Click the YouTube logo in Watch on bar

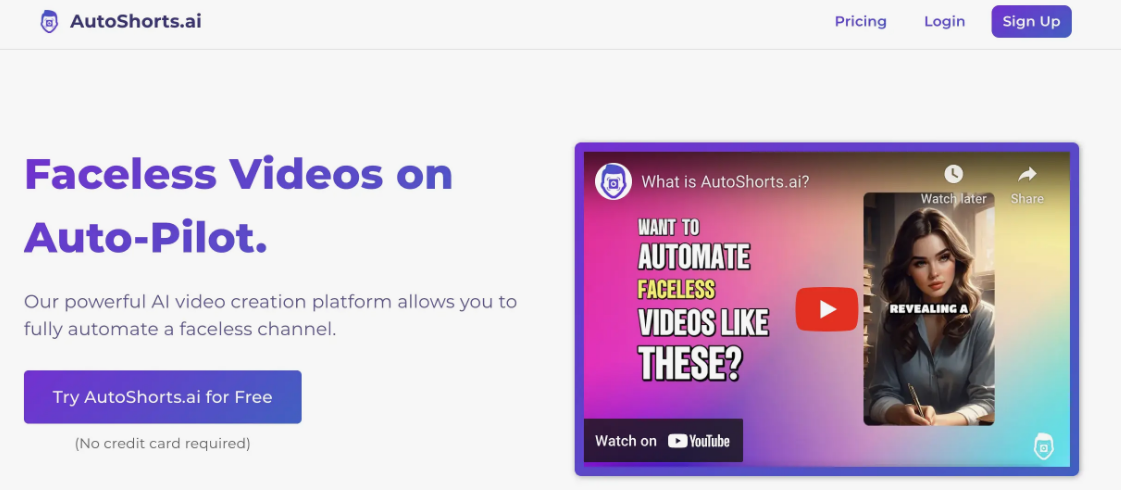pyautogui.click(x=698, y=441)
